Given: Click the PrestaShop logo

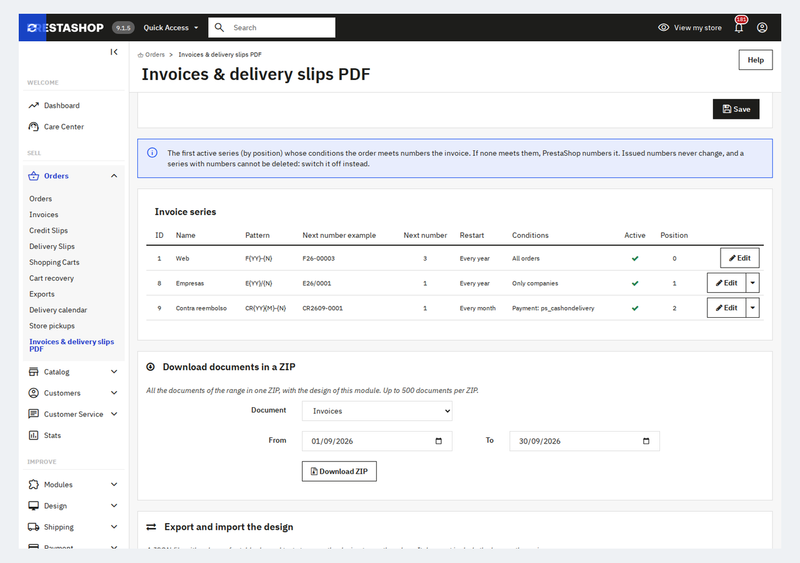Looking at the screenshot, I should click(x=65, y=28).
